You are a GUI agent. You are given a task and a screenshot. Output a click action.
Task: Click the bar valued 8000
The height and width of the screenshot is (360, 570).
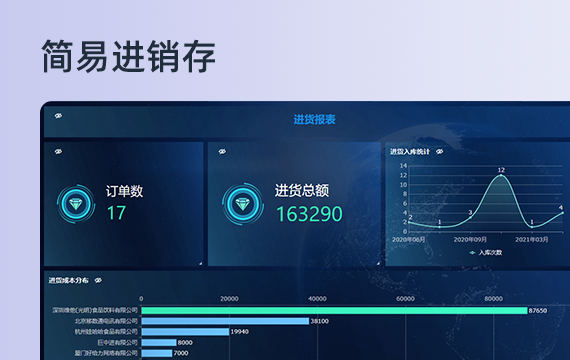click(x=159, y=343)
